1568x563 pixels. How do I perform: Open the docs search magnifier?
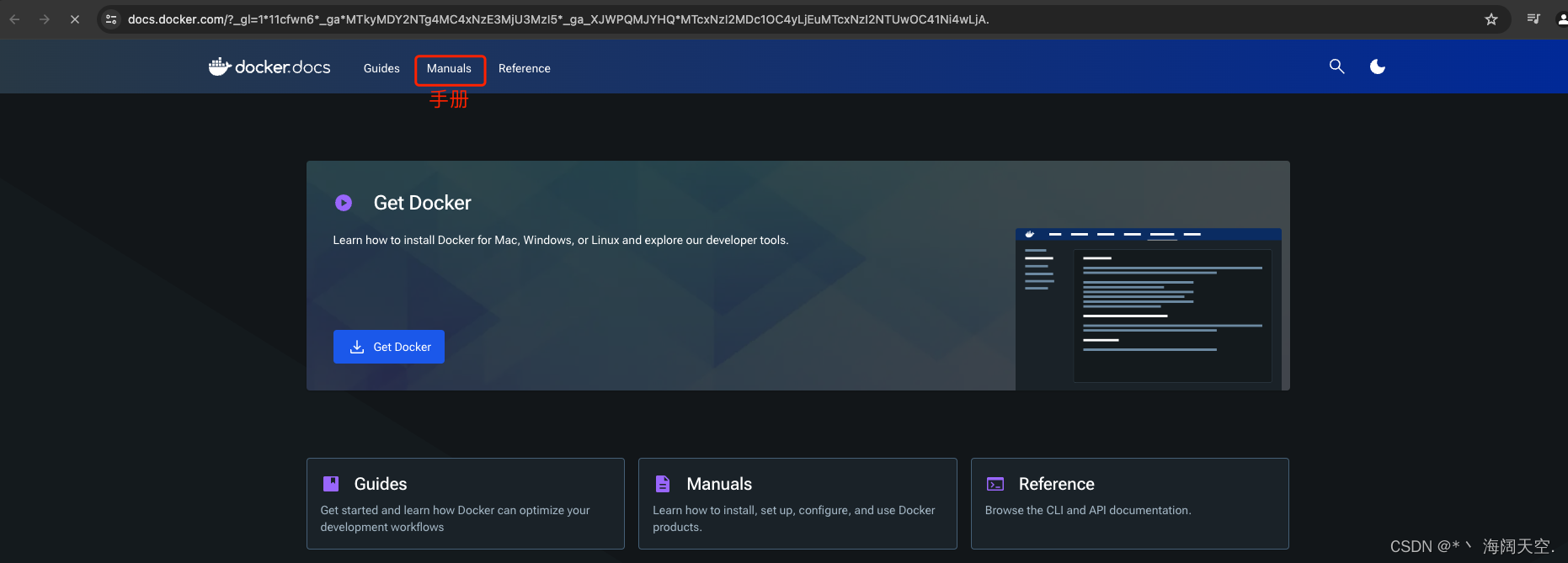click(1336, 66)
